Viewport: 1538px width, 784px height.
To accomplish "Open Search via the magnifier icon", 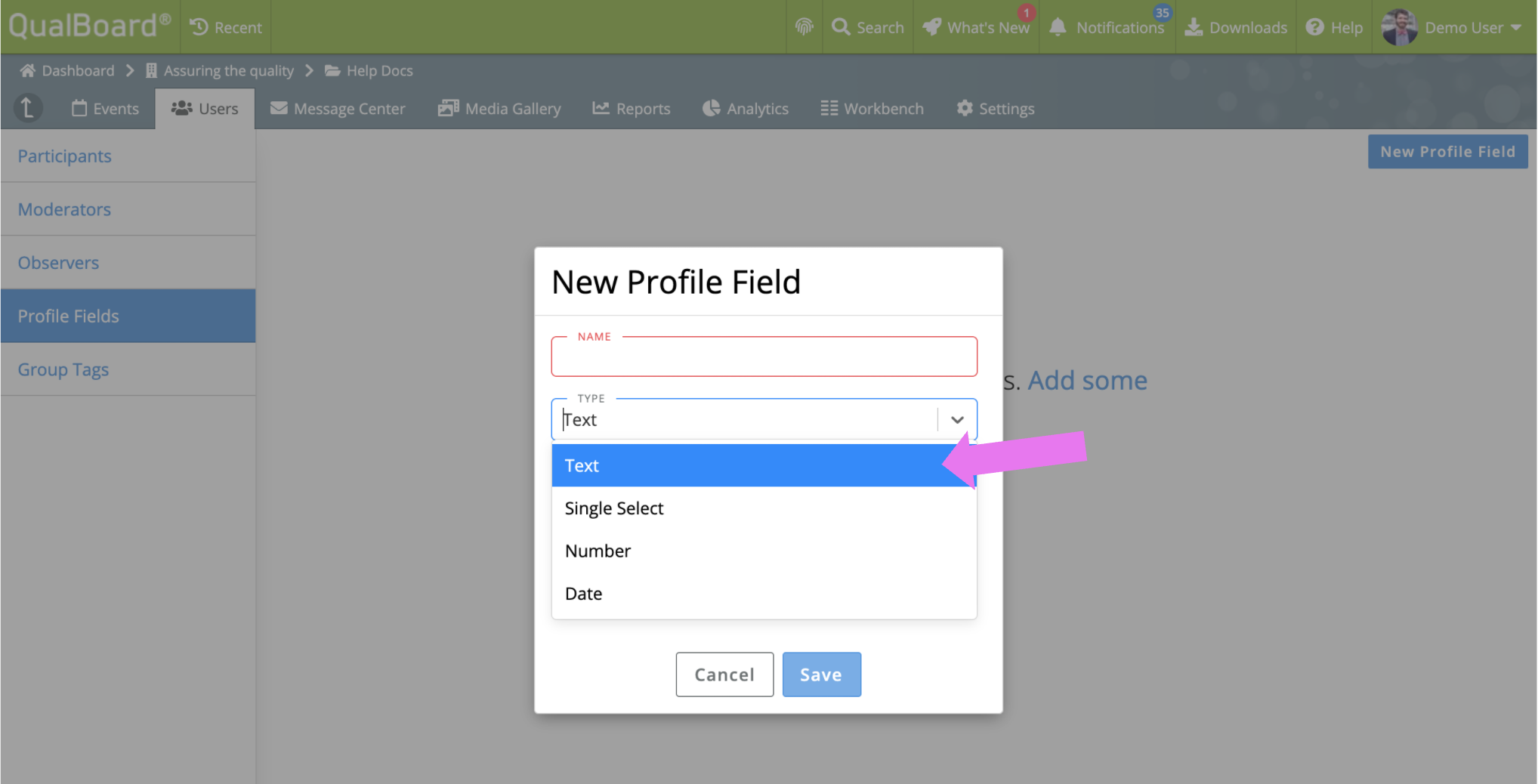I will point(840,27).
